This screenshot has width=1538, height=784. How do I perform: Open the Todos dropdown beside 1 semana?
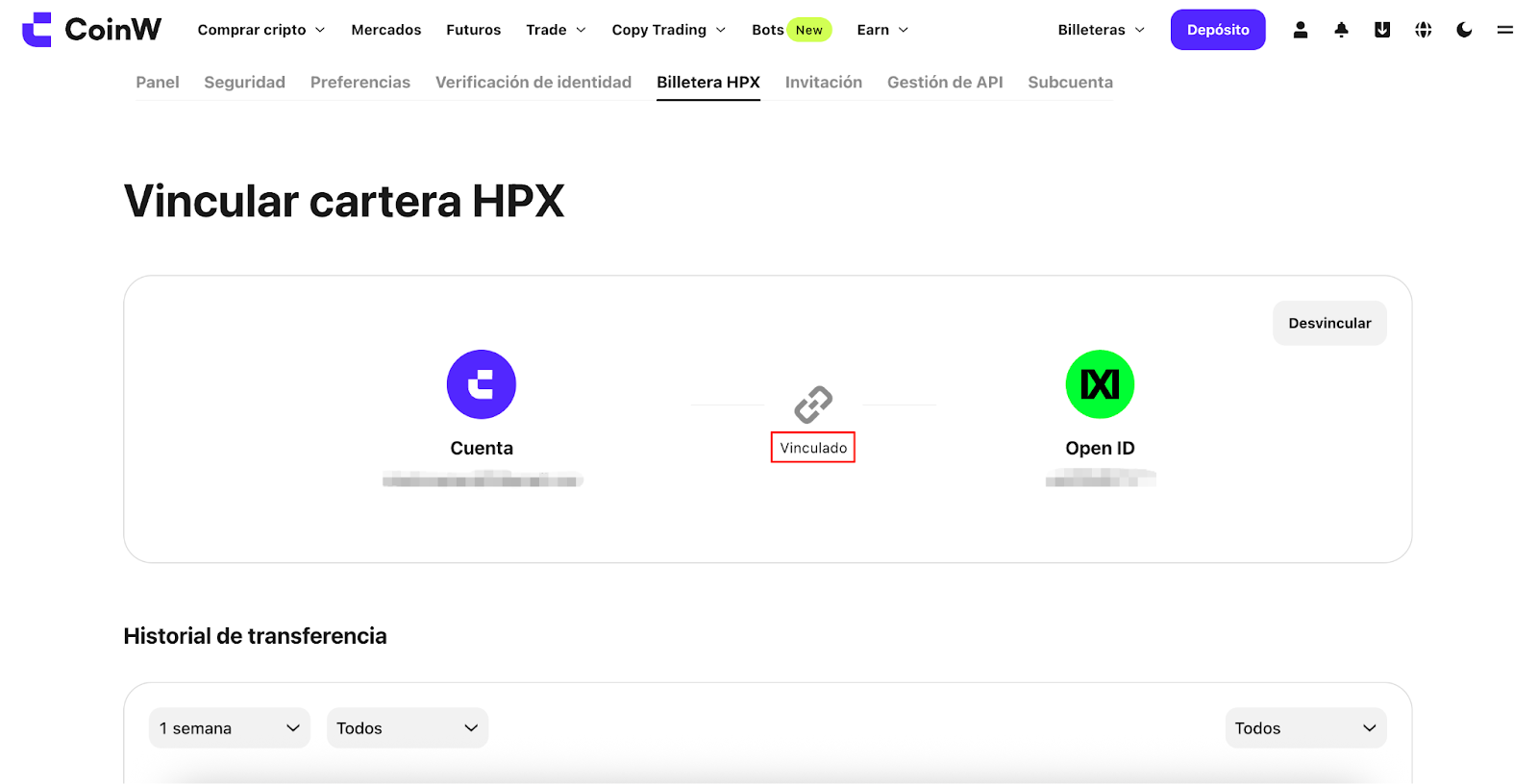tap(408, 728)
